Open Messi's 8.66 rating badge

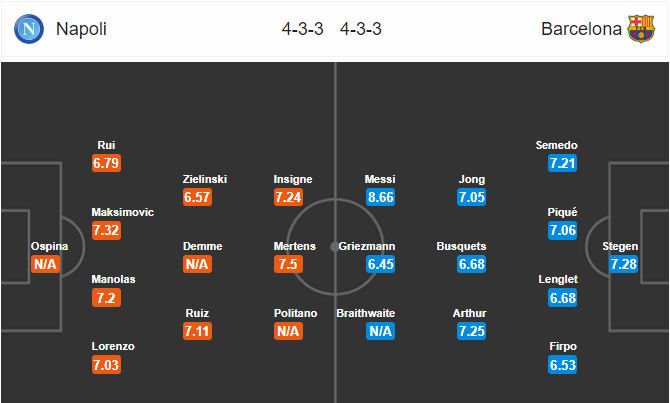point(380,197)
